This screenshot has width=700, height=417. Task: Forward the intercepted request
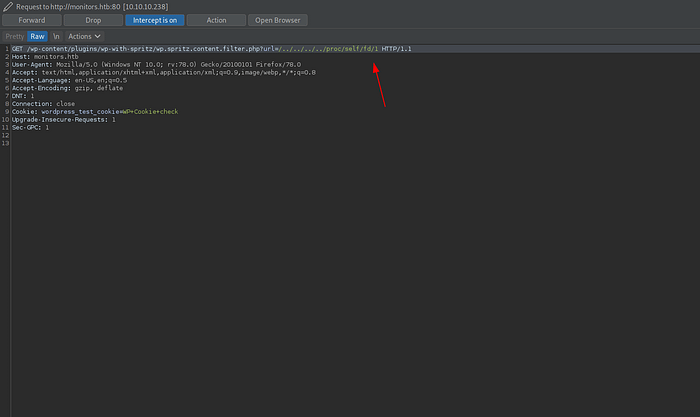32,20
